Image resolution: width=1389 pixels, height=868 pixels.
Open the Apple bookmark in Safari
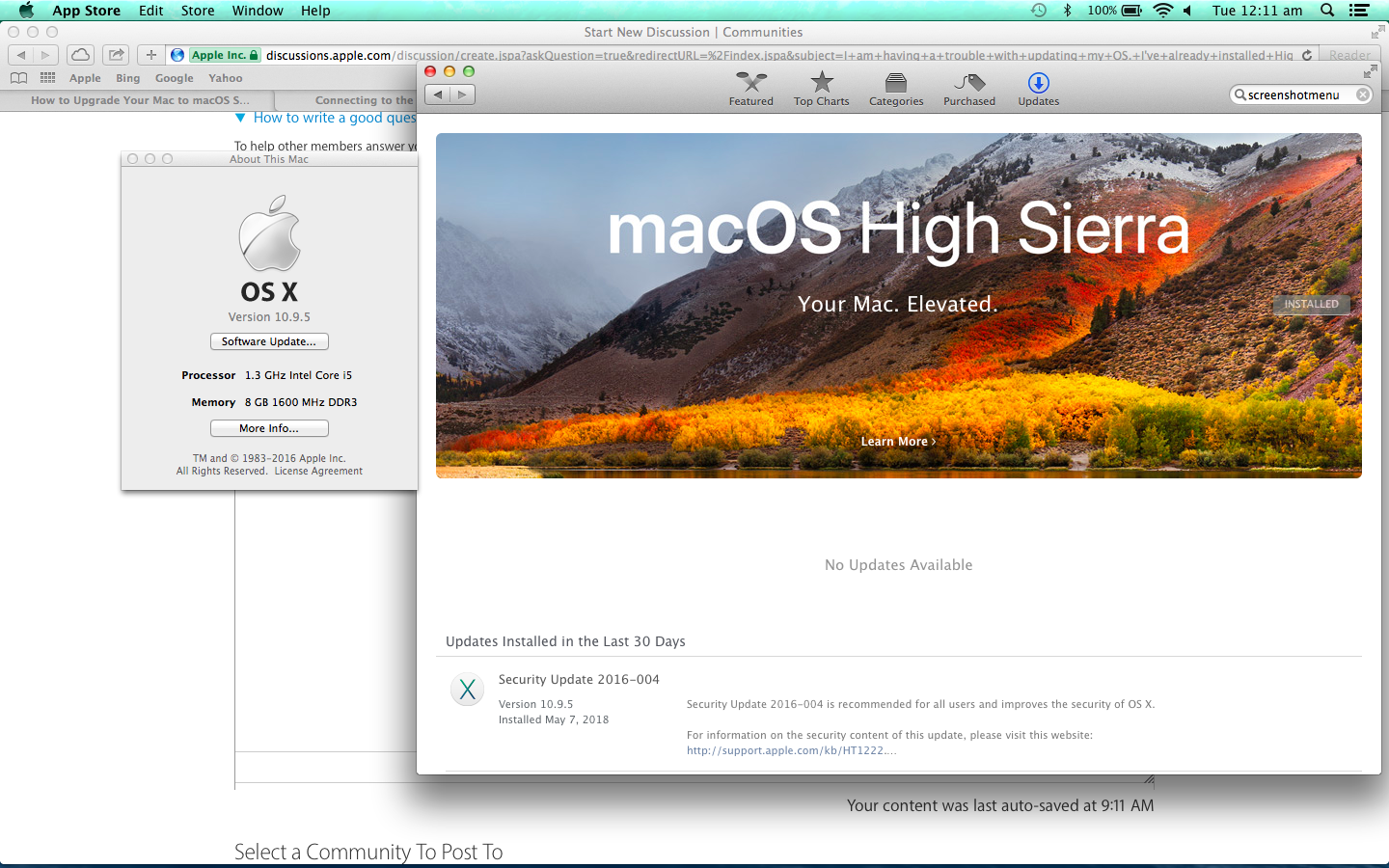[x=85, y=78]
